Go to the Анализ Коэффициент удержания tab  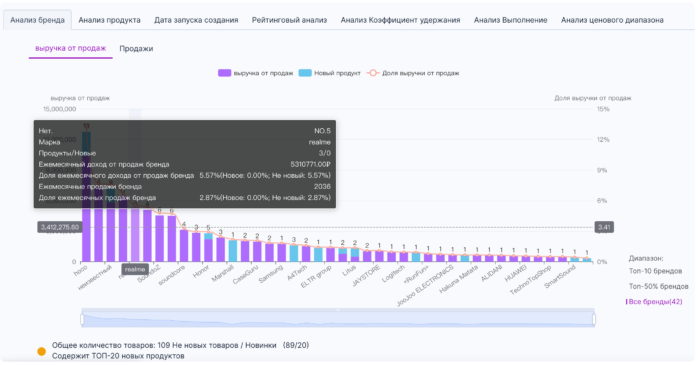coord(400,20)
